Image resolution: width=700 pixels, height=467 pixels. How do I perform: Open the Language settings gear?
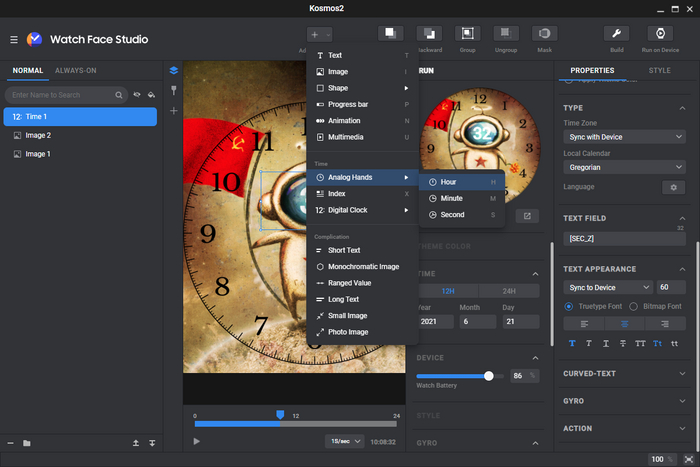(x=673, y=187)
